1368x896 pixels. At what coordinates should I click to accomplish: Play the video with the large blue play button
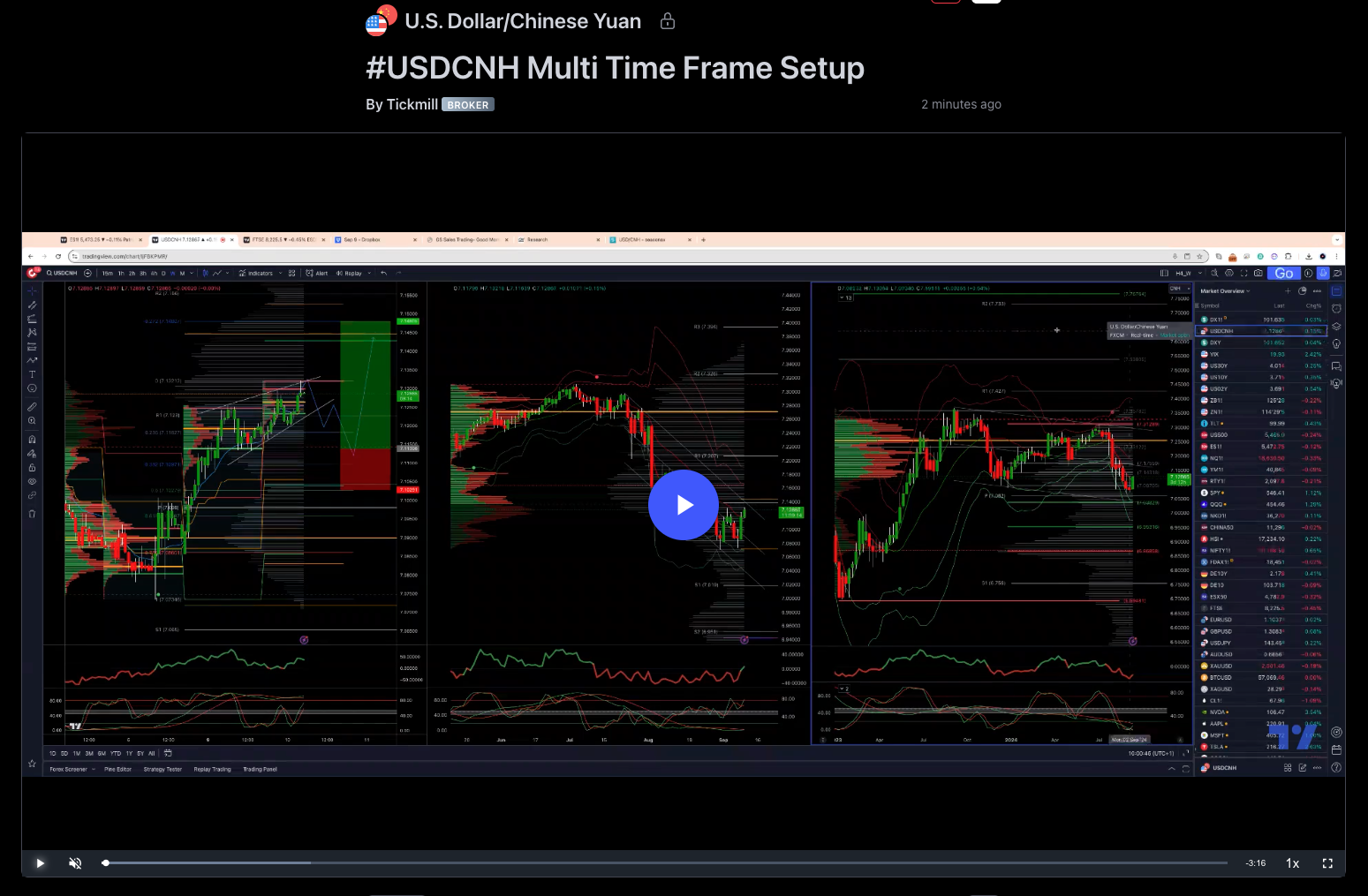pos(684,505)
